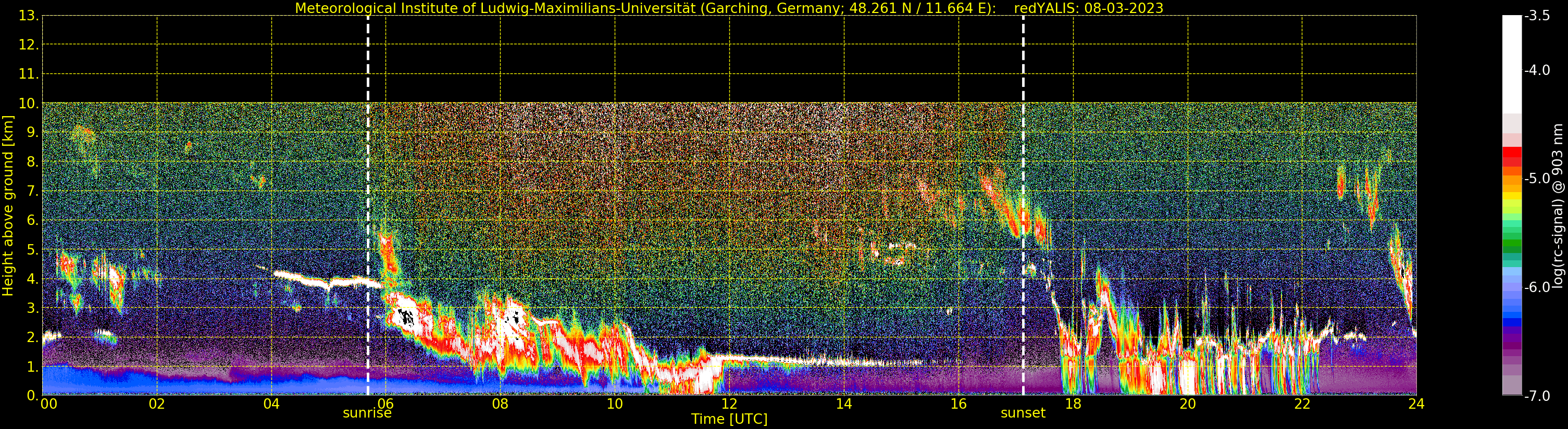Click the '6.' height tick label

[x=33, y=220]
